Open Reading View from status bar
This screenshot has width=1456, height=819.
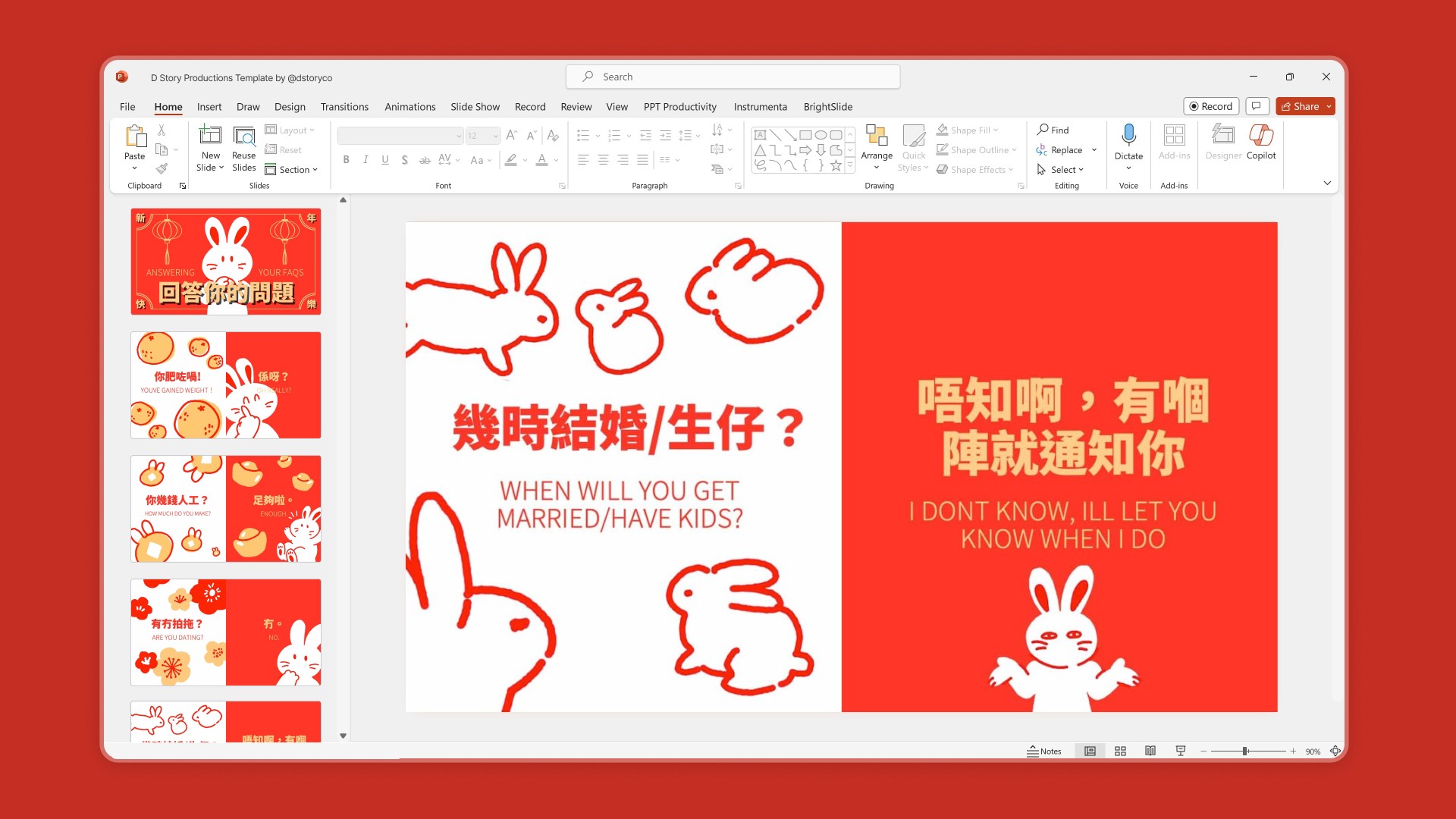1150,751
